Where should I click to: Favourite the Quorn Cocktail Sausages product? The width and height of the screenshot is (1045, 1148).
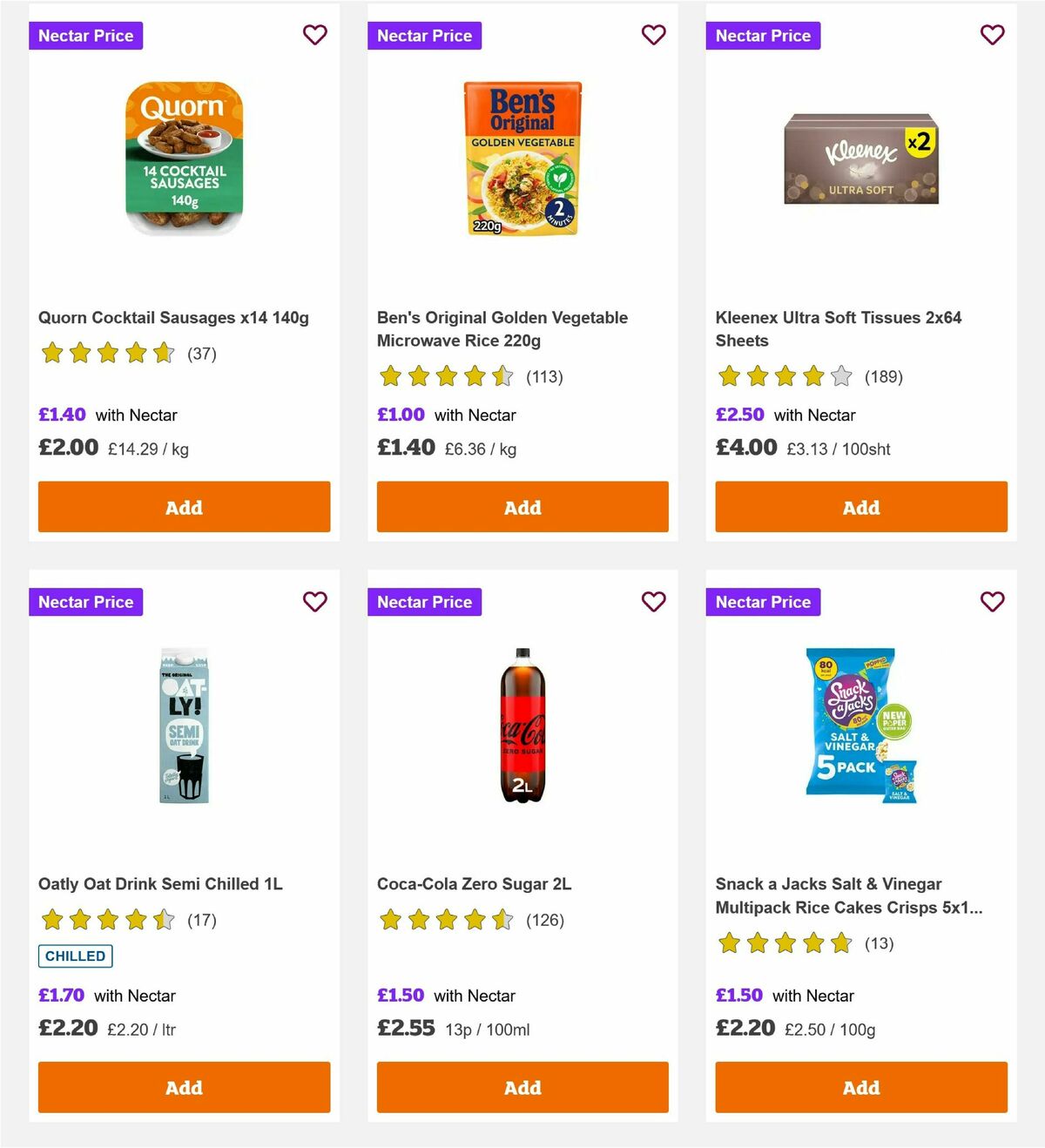pyautogui.click(x=314, y=35)
